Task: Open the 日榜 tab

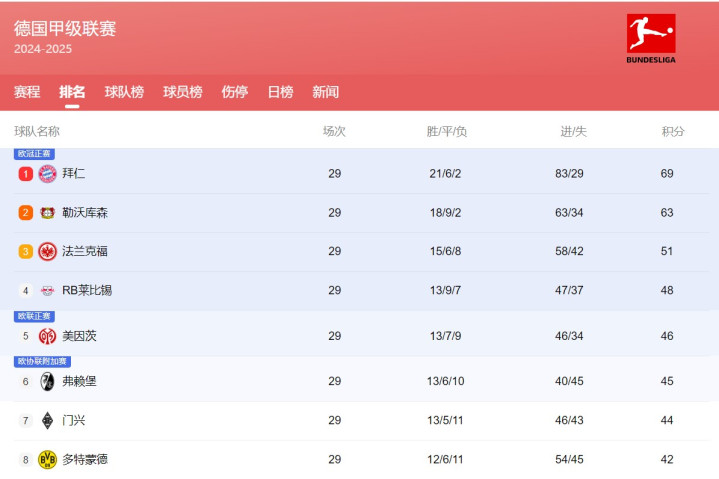Action: pyautogui.click(x=280, y=92)
